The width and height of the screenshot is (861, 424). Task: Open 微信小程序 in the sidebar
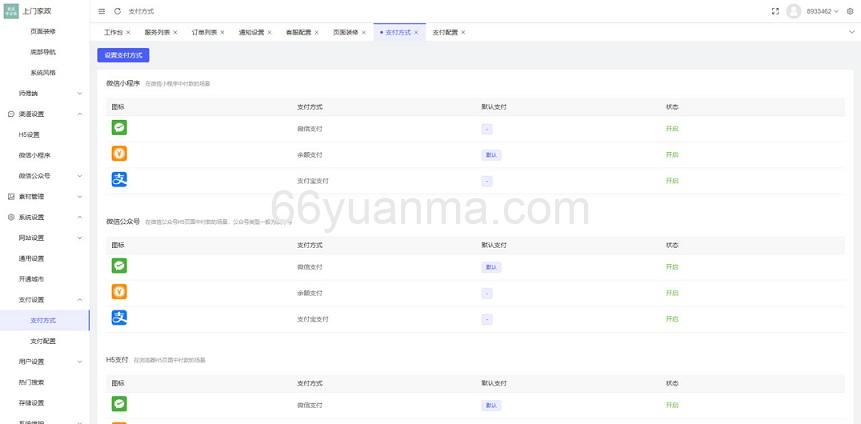pos(35,155)
